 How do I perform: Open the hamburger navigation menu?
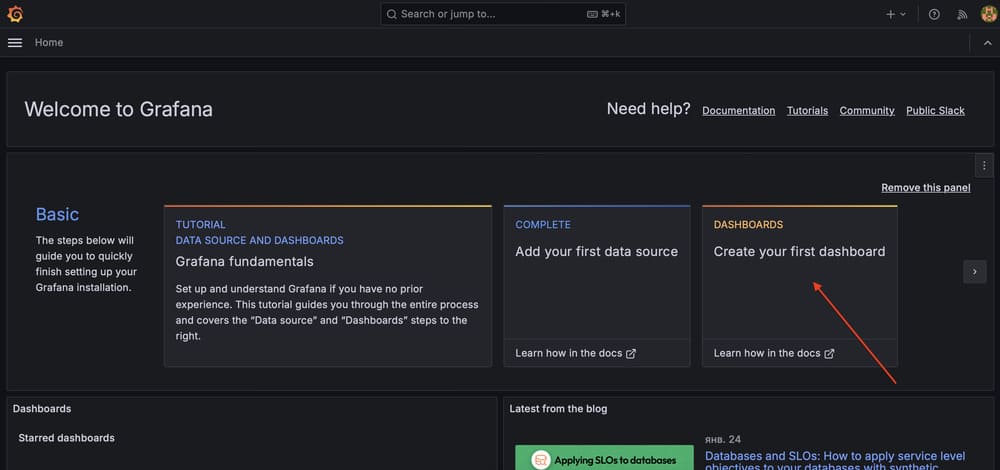click(x=15, y=43)
